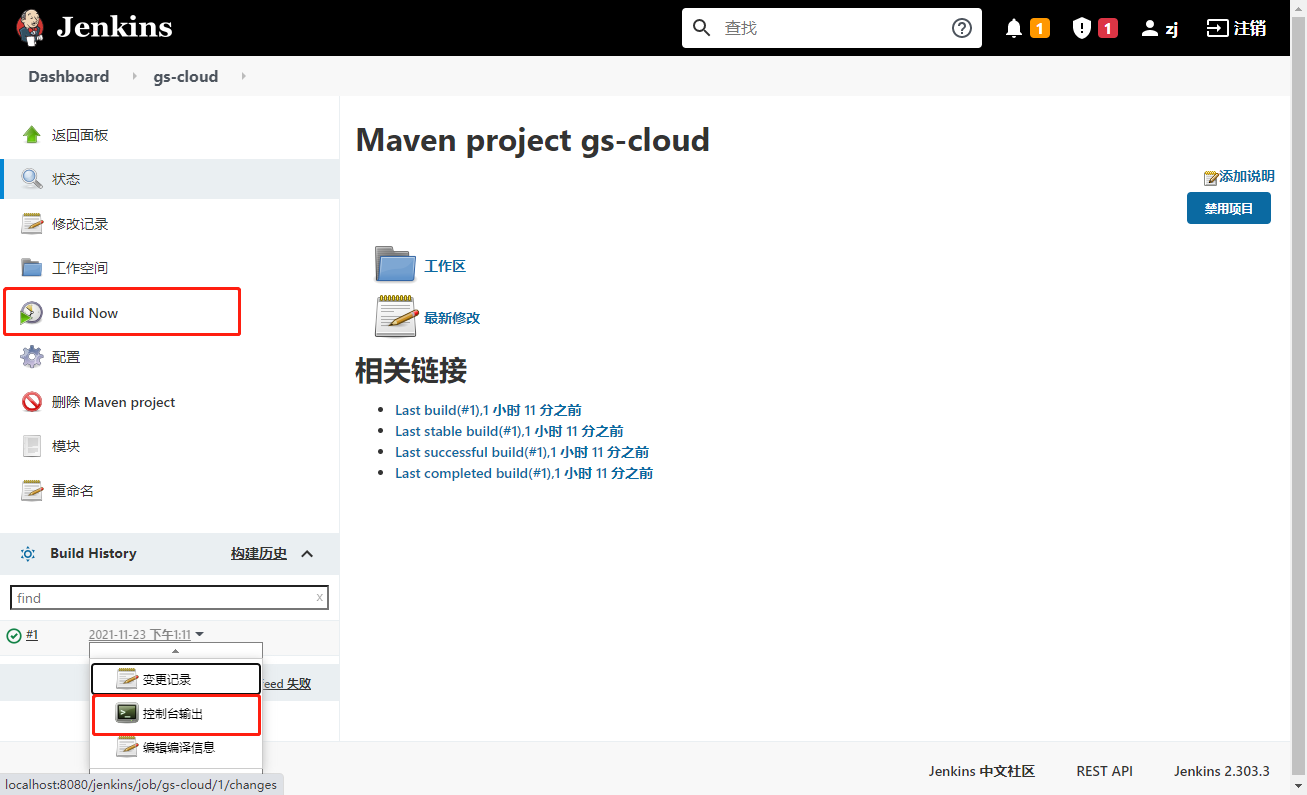Image resolution: width=1307 pixels, height=795 pixels.
Task: Click Jenkins 2.303.3 version link
Action: pos(1222,771)
